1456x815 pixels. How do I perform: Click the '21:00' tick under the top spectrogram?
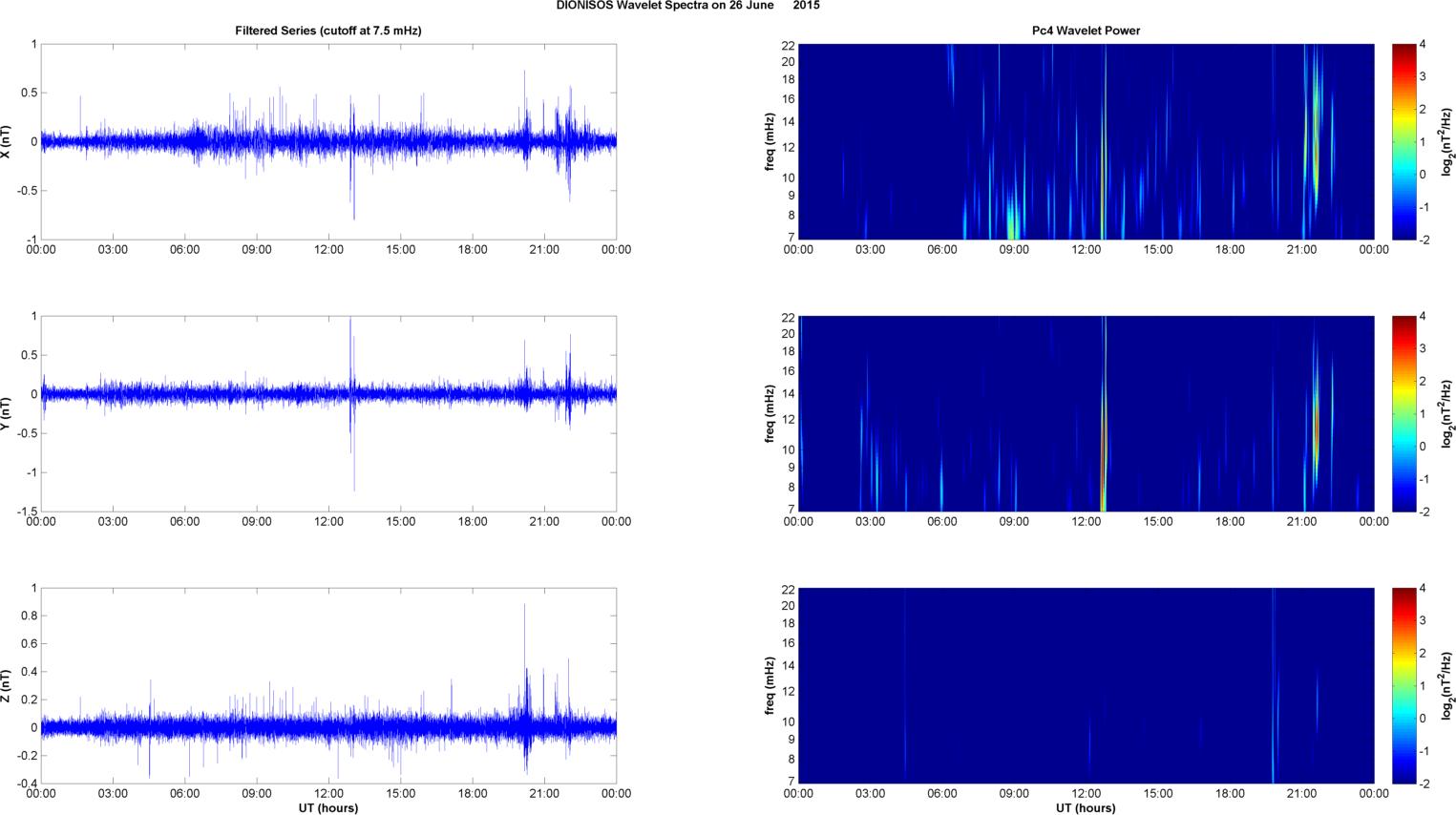[1302, 250]
